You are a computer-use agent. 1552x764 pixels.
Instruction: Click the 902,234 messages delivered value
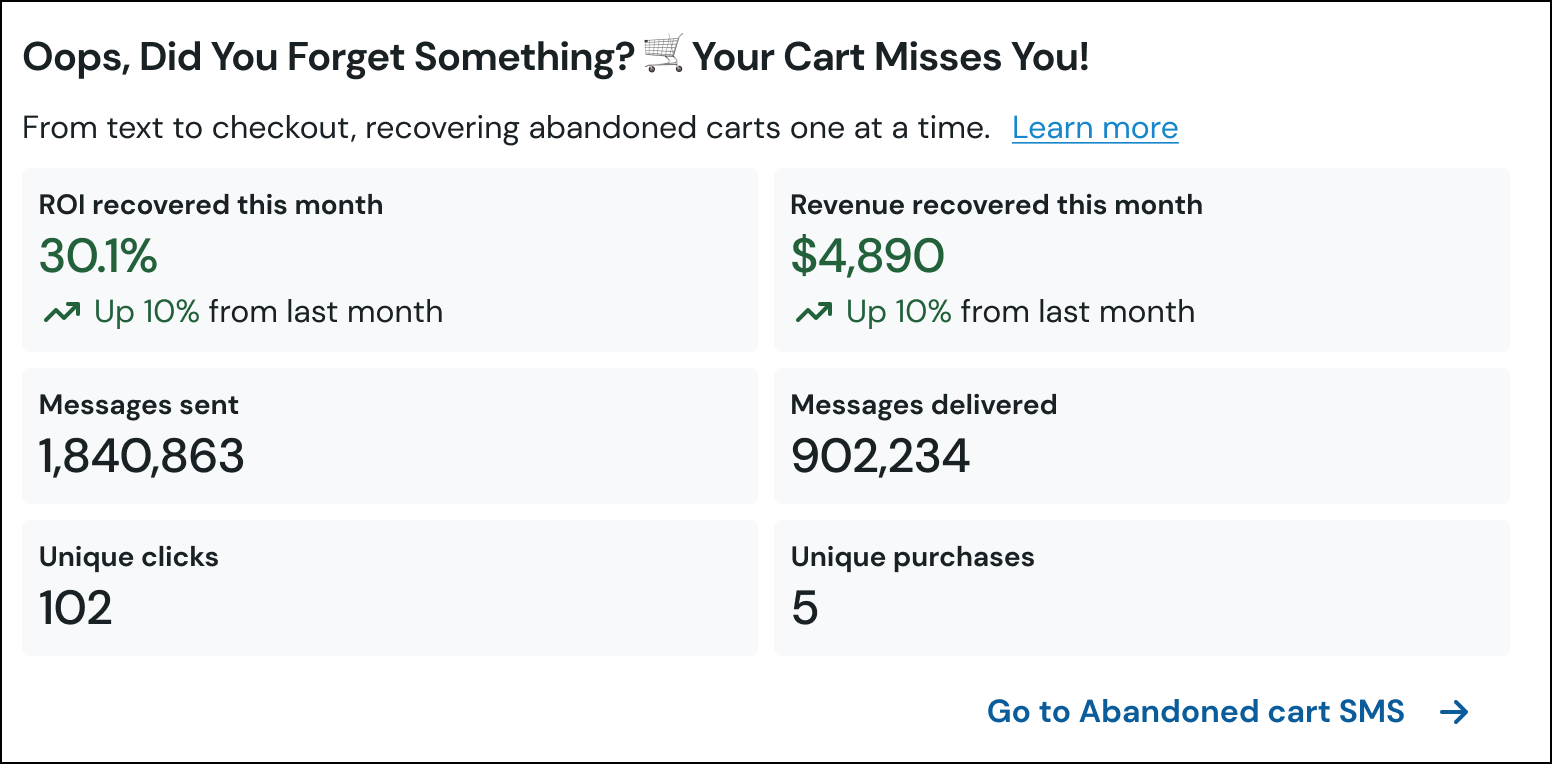tap(880, 457)
